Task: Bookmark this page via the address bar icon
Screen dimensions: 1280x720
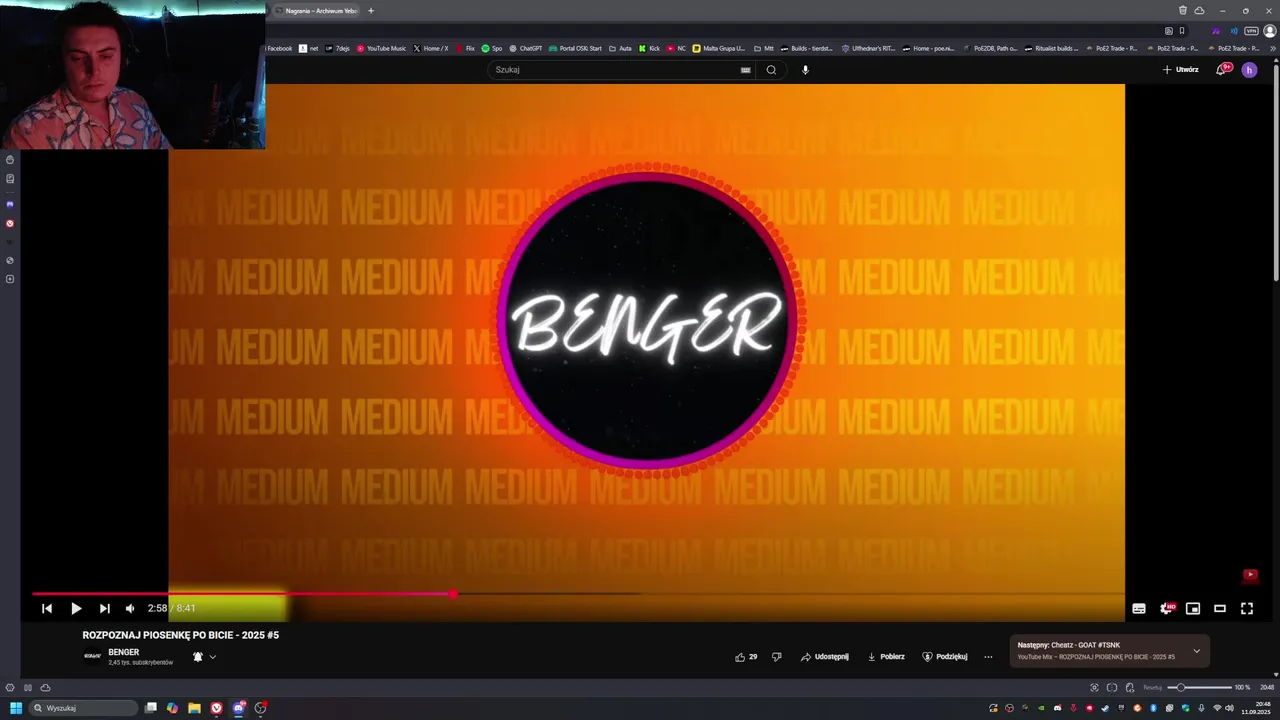Action: point(1182,31)
